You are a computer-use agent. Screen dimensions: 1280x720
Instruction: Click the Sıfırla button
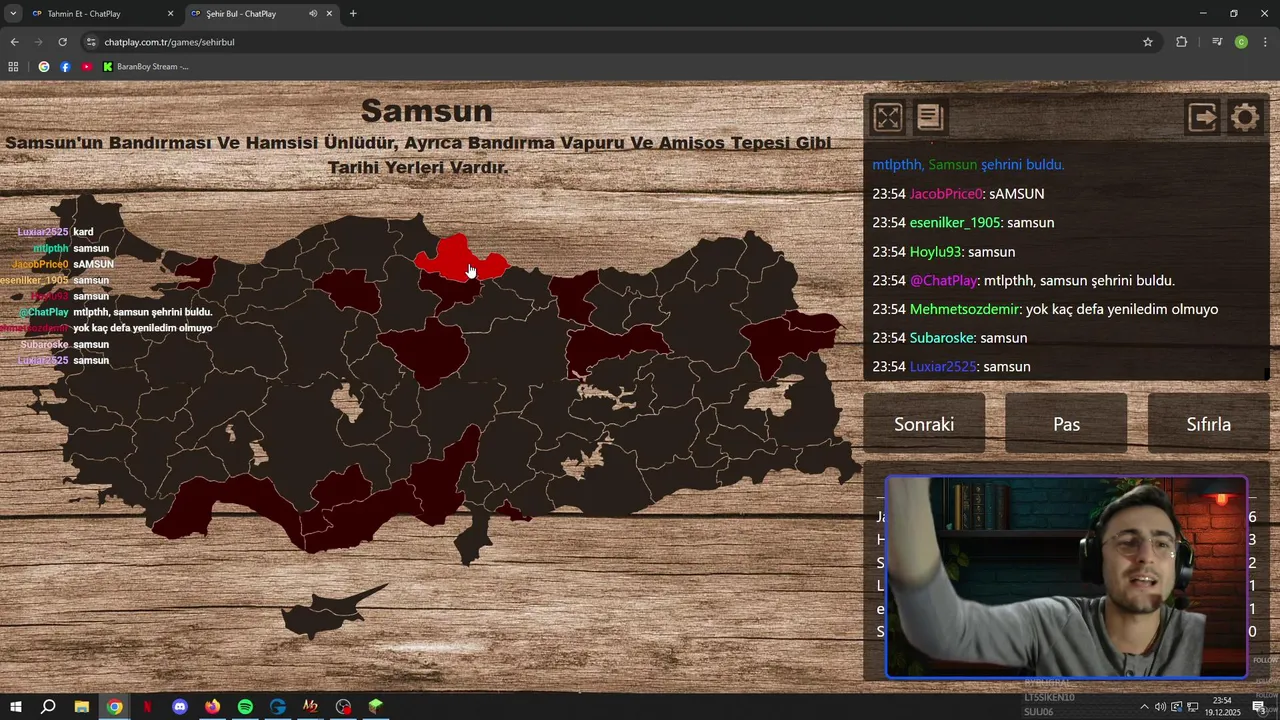(1208, 424)
